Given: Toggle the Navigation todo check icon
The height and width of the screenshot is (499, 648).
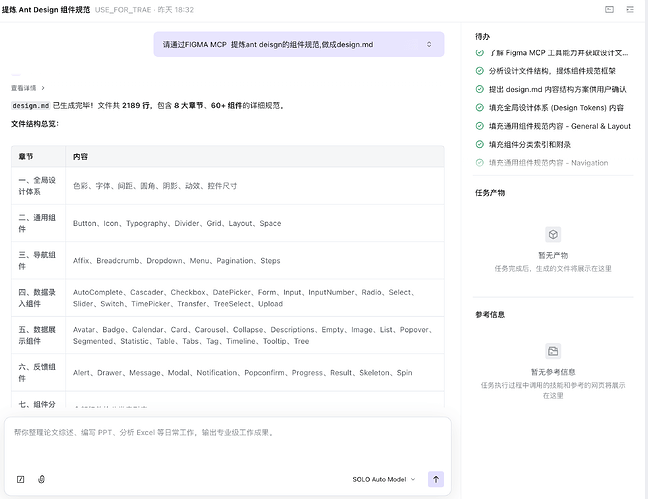Looking at the screenshot, I should 479,162.
